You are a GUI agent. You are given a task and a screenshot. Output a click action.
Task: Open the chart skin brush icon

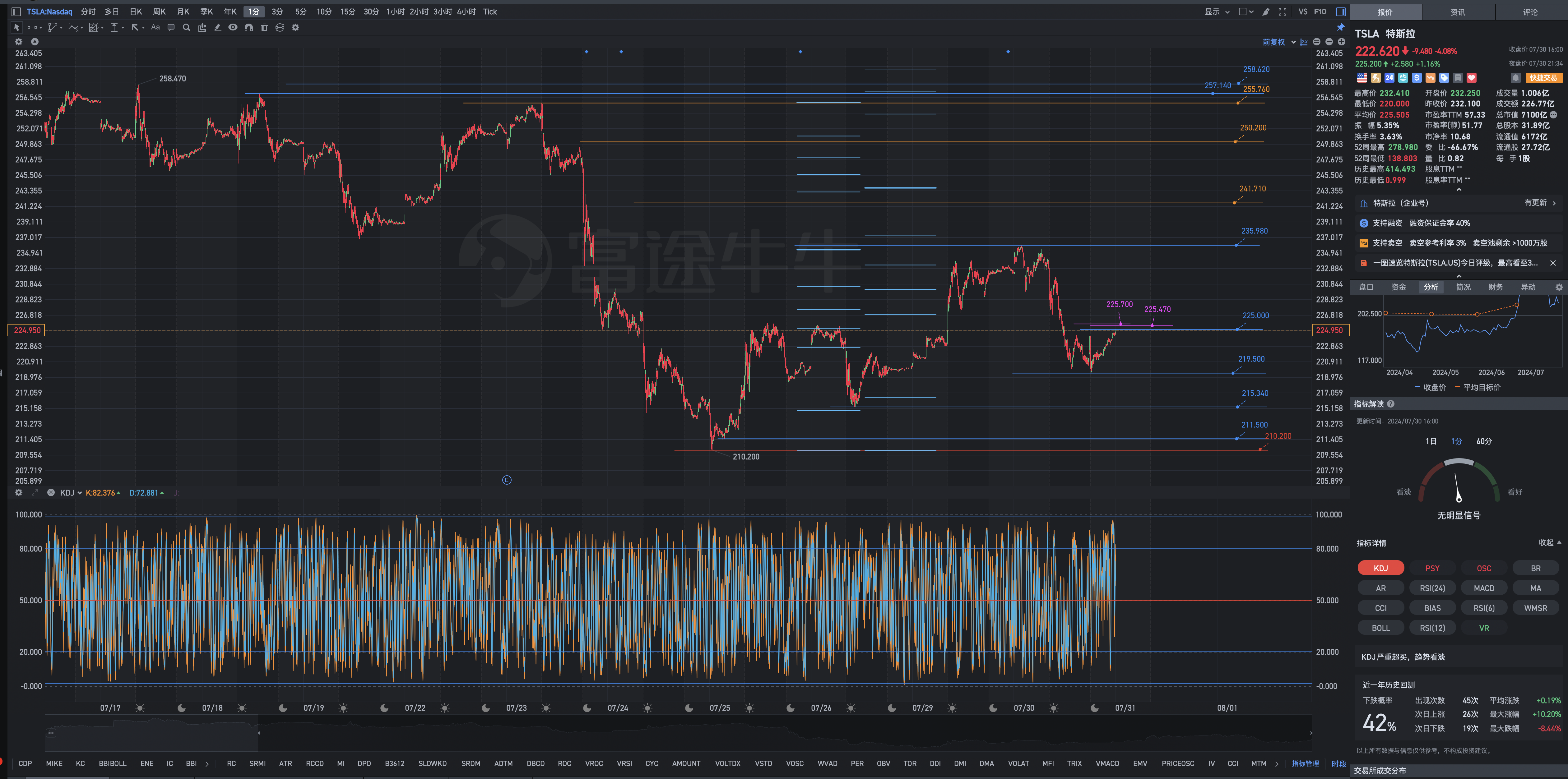pos(1266,12)
